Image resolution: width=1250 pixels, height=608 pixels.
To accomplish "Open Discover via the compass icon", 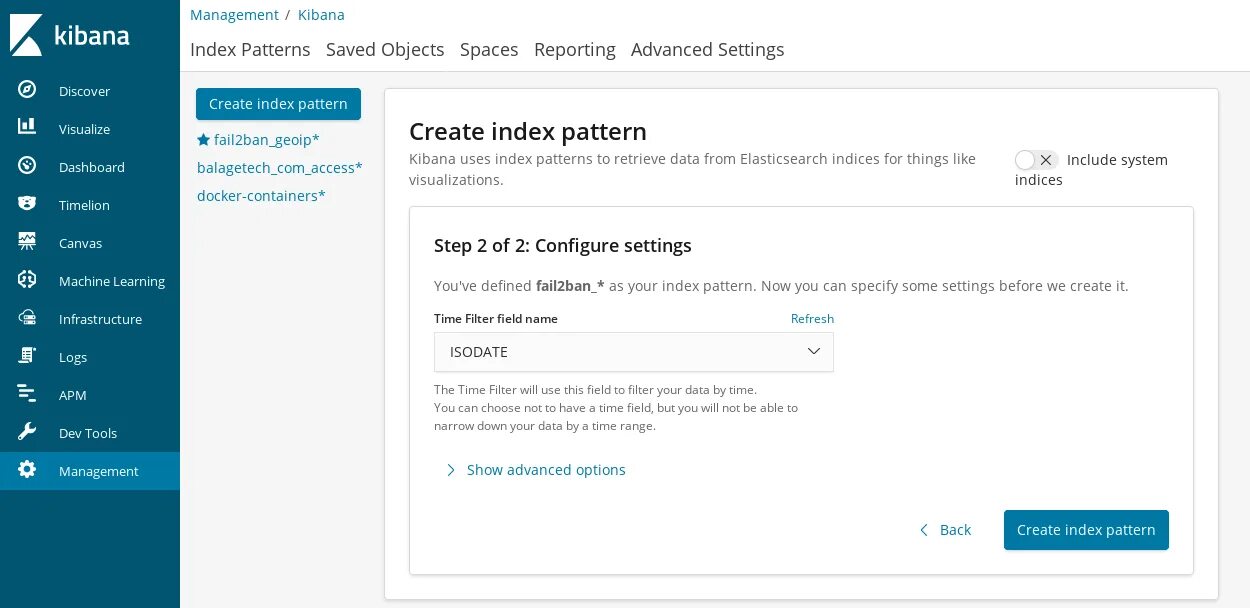I will point(27,90).
